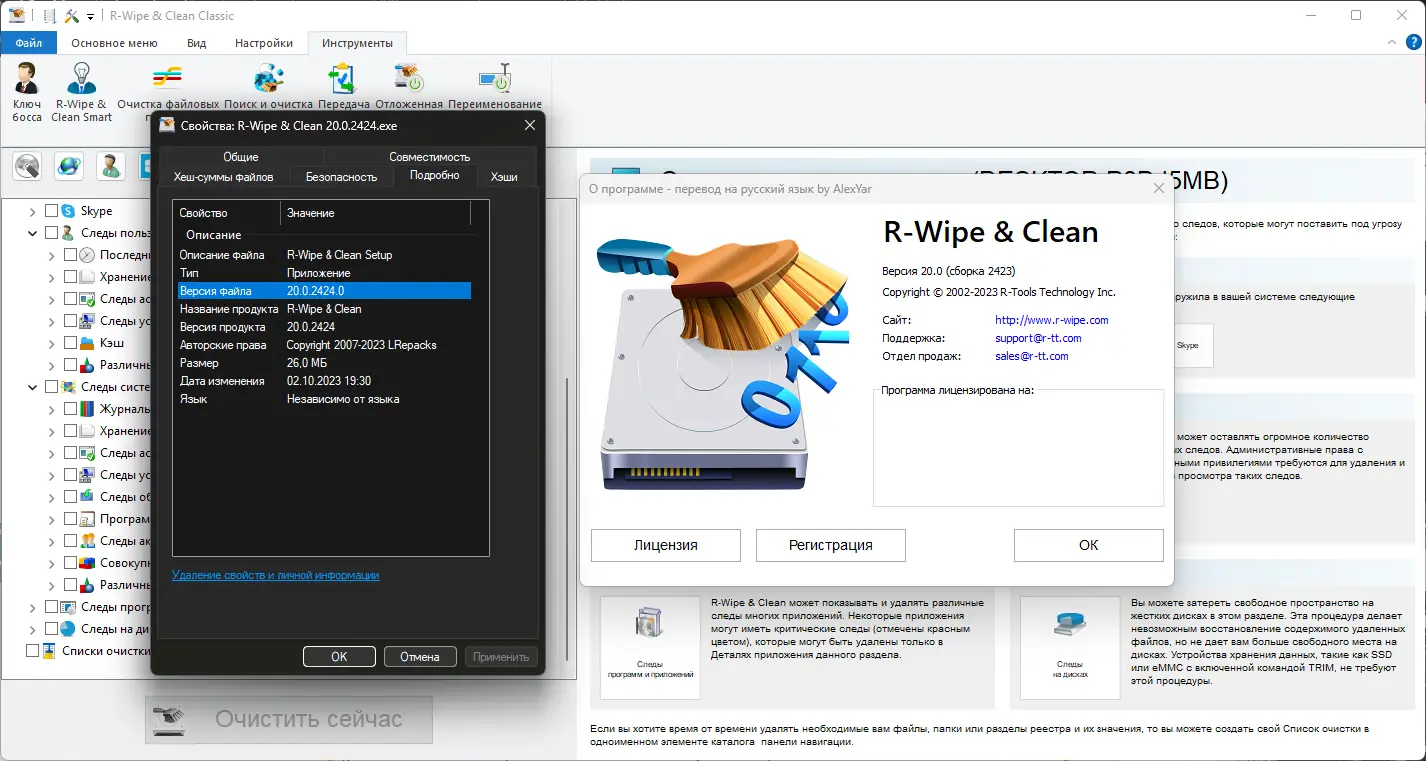Screen dimensions: 1426x761
Task: Open the Файл menu
Action: (29, 43)
